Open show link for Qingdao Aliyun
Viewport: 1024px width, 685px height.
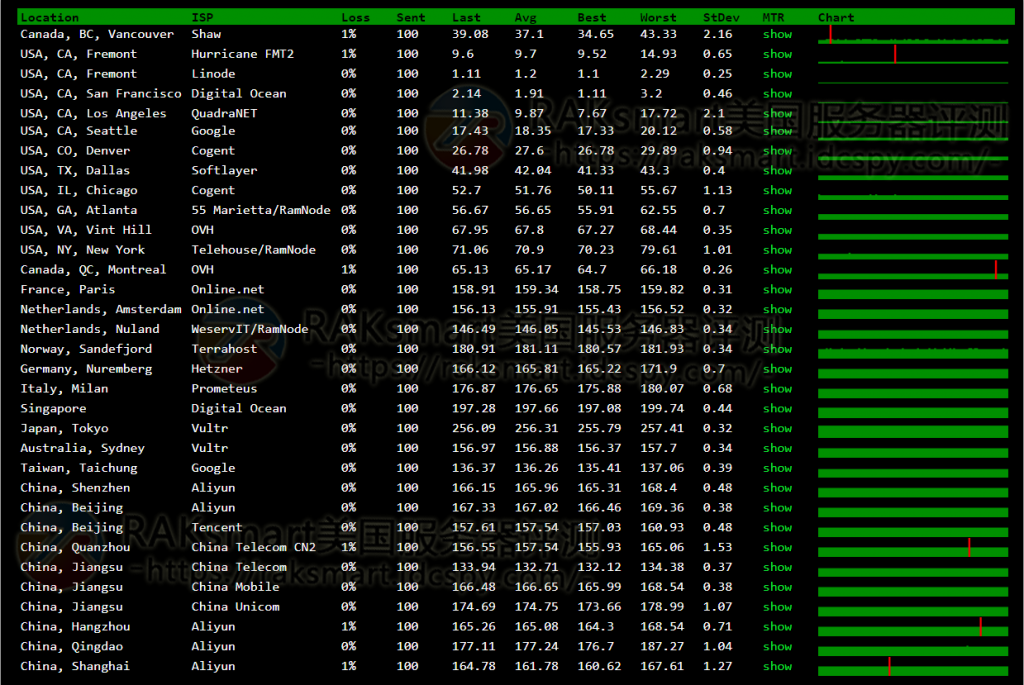[x=777, y=646]
